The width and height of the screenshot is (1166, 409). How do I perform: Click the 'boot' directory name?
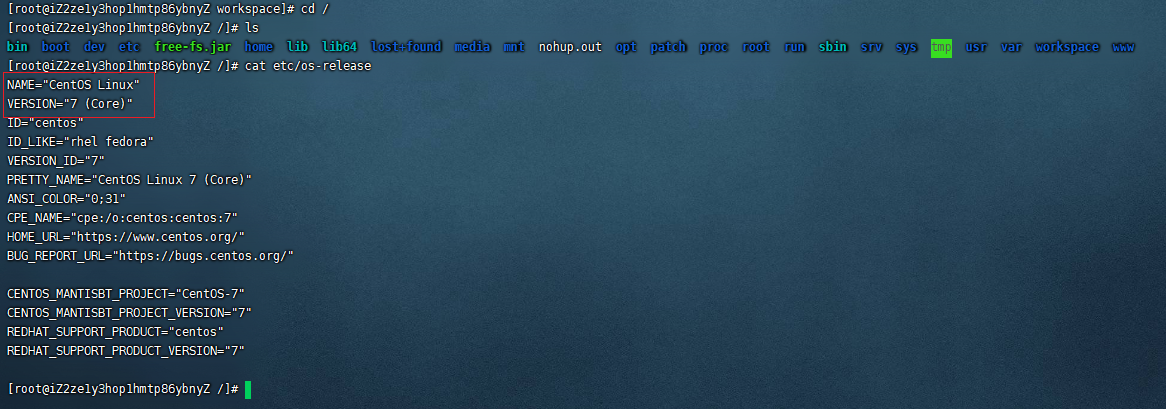point(55,47)
